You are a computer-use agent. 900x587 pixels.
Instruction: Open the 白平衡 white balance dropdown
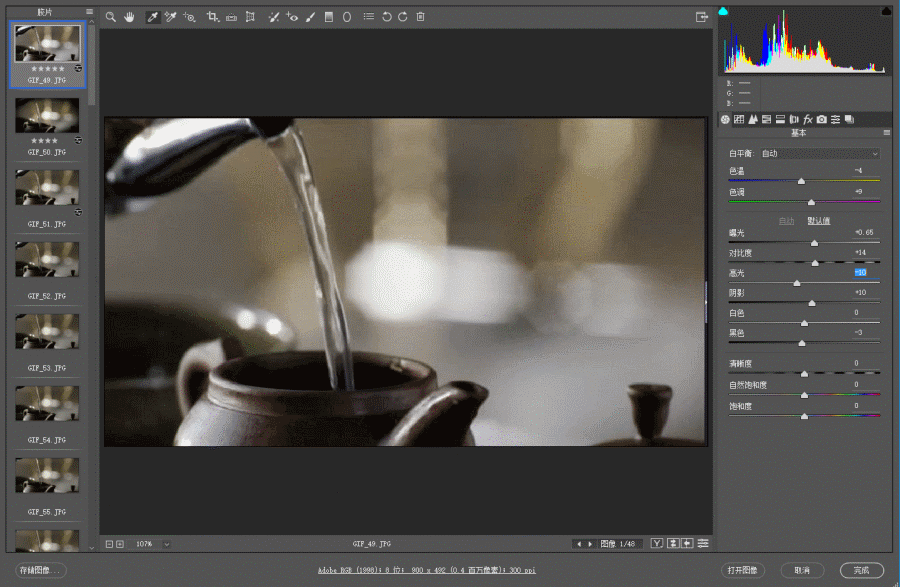(819, 154)
